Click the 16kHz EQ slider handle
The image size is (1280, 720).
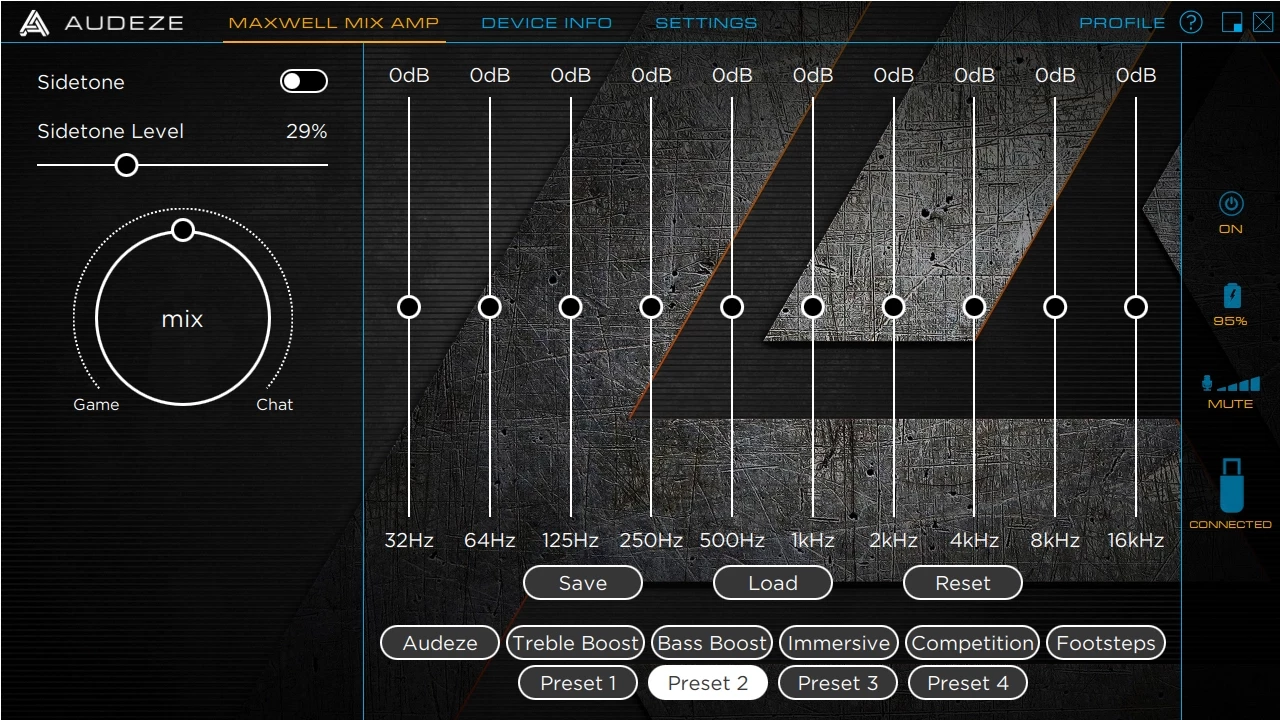(x=1136, y=307)
